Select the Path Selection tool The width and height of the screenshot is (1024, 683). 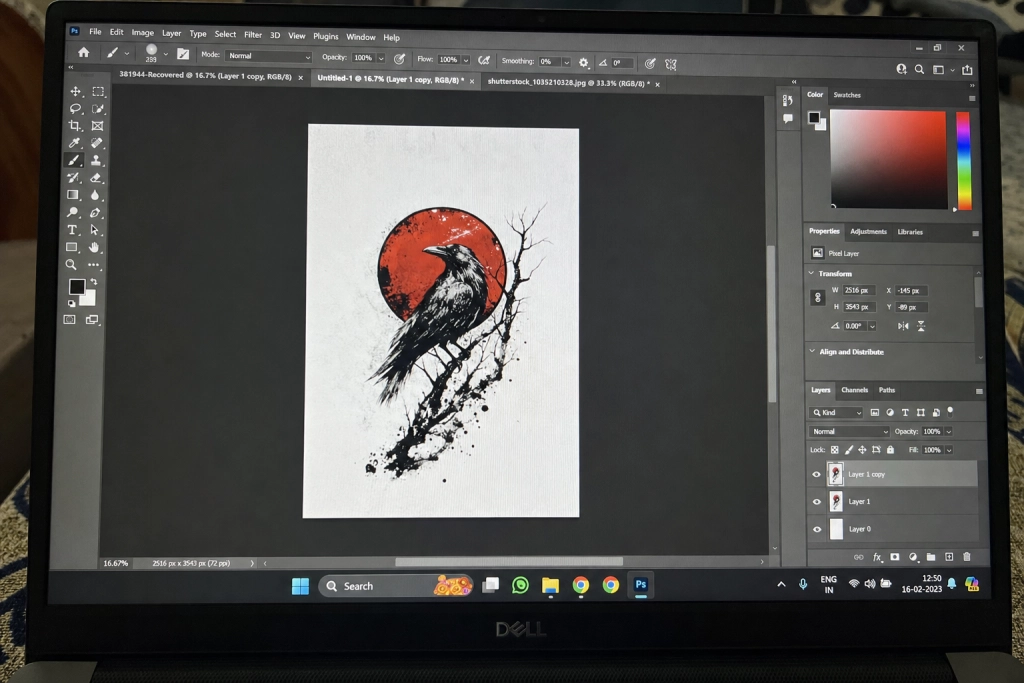click(x=95, y=230)
